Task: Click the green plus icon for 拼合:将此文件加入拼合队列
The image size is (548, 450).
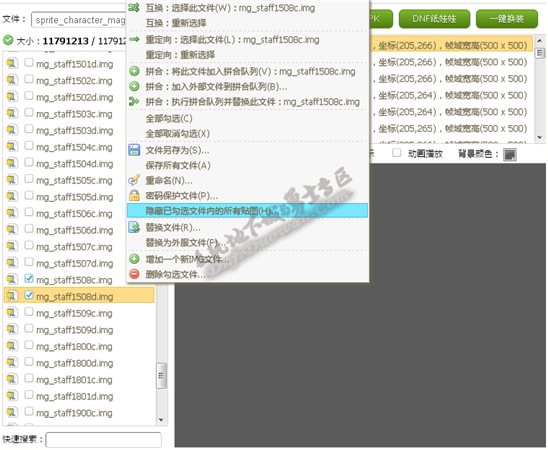Action: tap(134, 71)
